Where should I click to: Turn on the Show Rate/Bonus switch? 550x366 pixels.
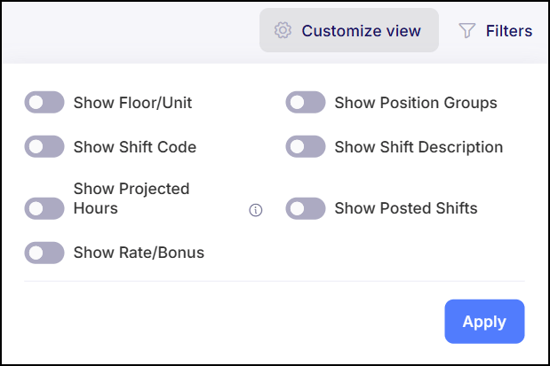point(44,253)
